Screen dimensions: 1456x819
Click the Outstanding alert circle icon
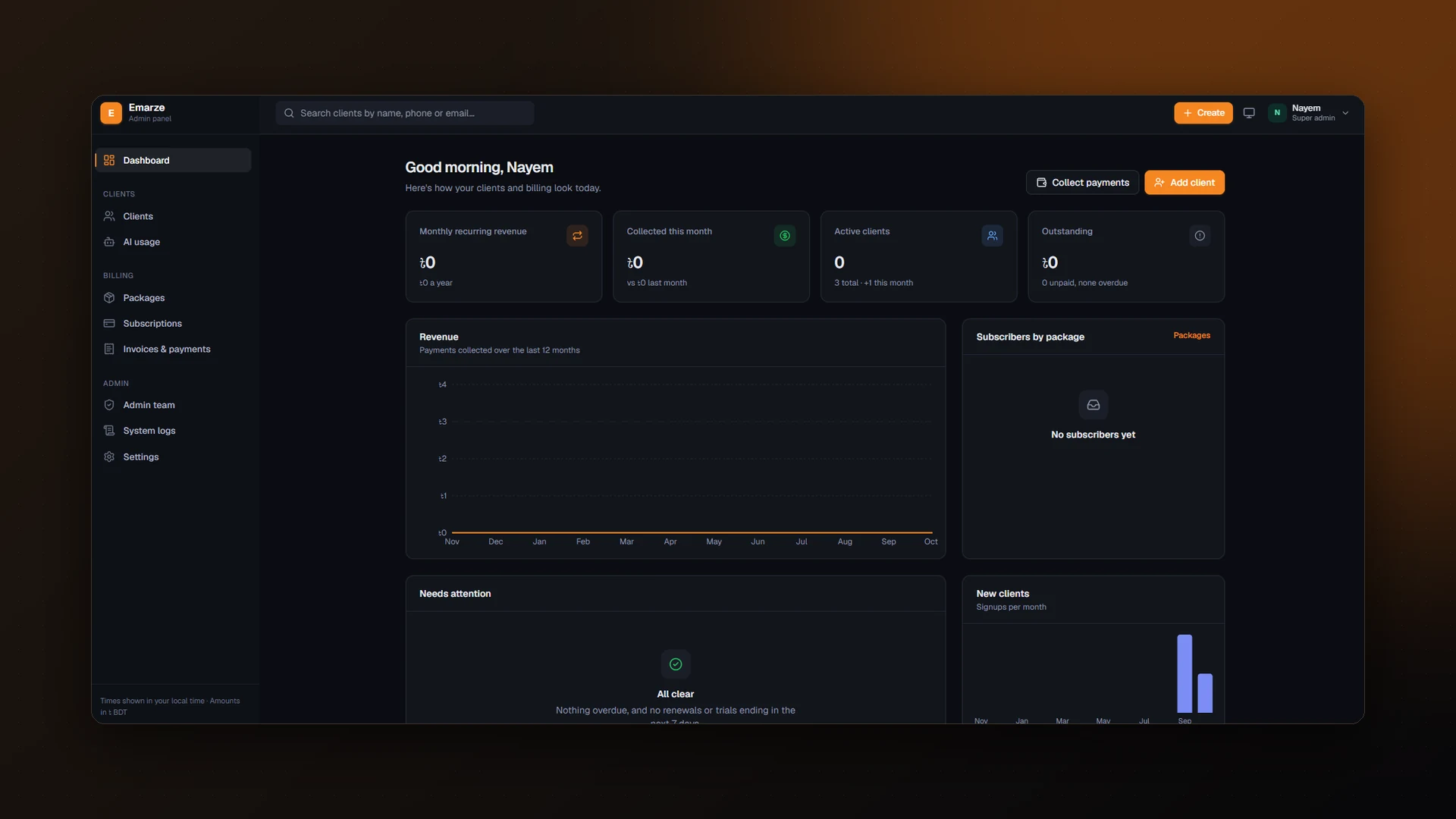pyautogui.click(x=1200, y=236)
